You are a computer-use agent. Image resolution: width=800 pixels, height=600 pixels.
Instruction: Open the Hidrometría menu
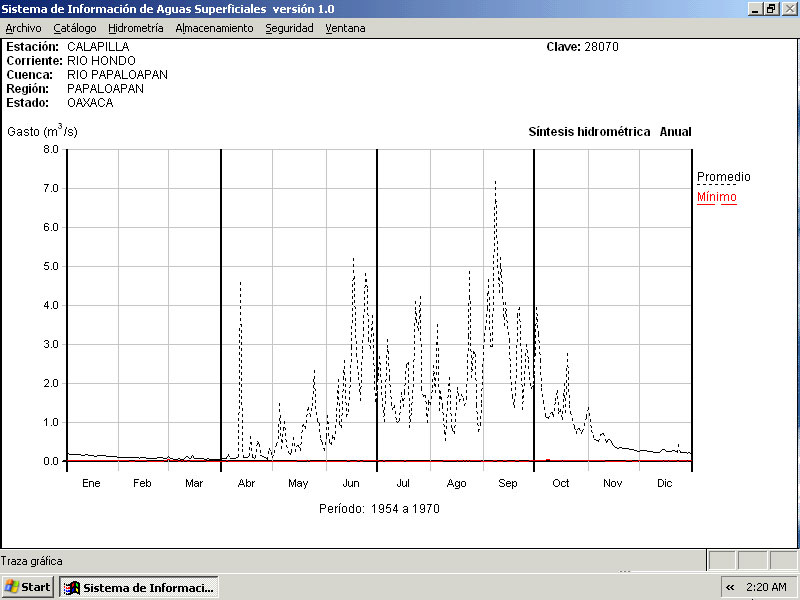pos(135,28)
